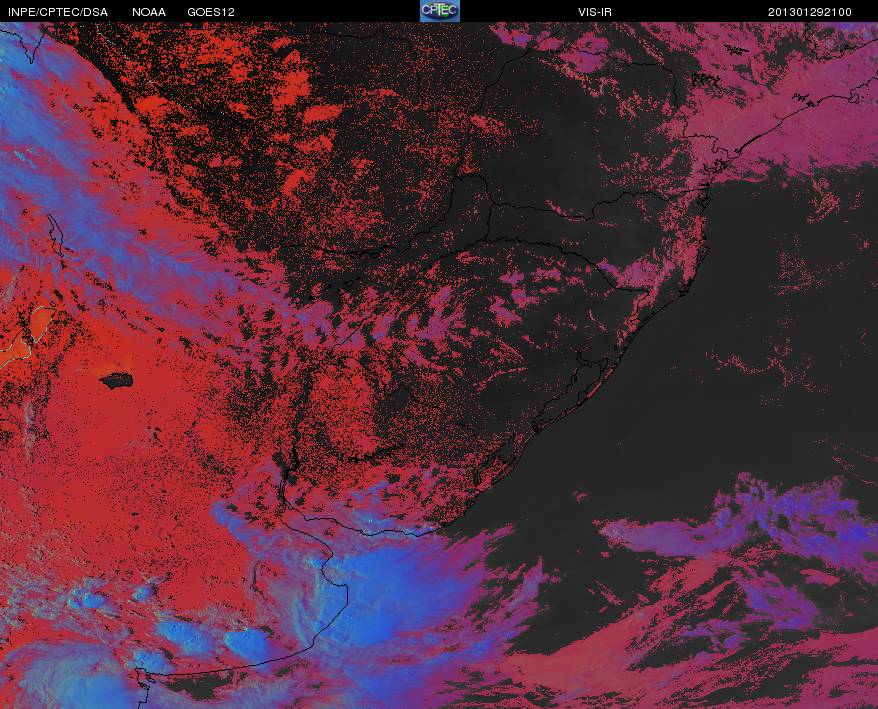Select the GOES12 satellite label
The height and width of the screenshot is (709, 878).
(x=211, y=12)
